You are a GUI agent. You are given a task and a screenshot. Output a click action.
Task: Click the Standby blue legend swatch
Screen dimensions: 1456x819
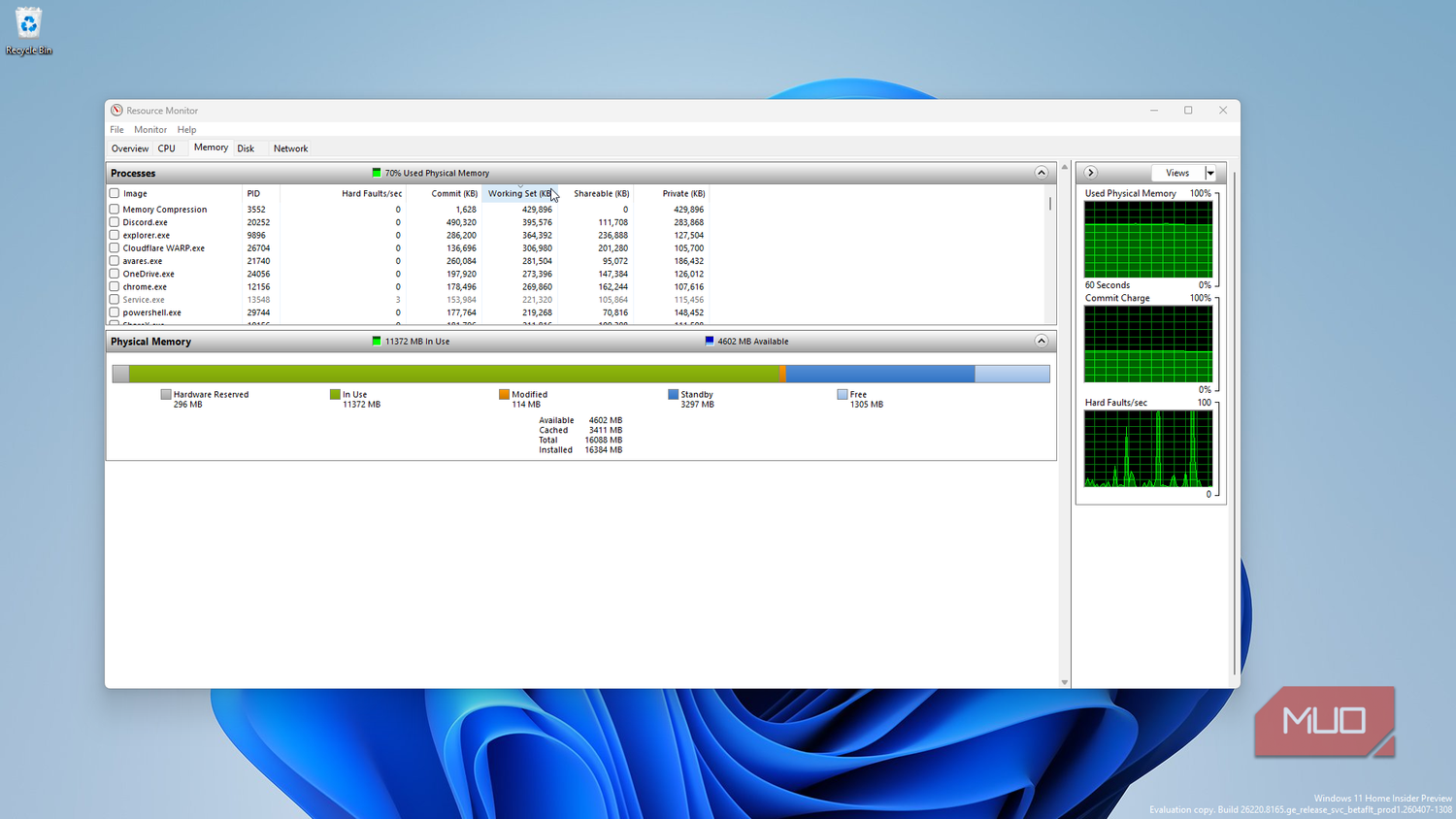click(x=674, y=395)
